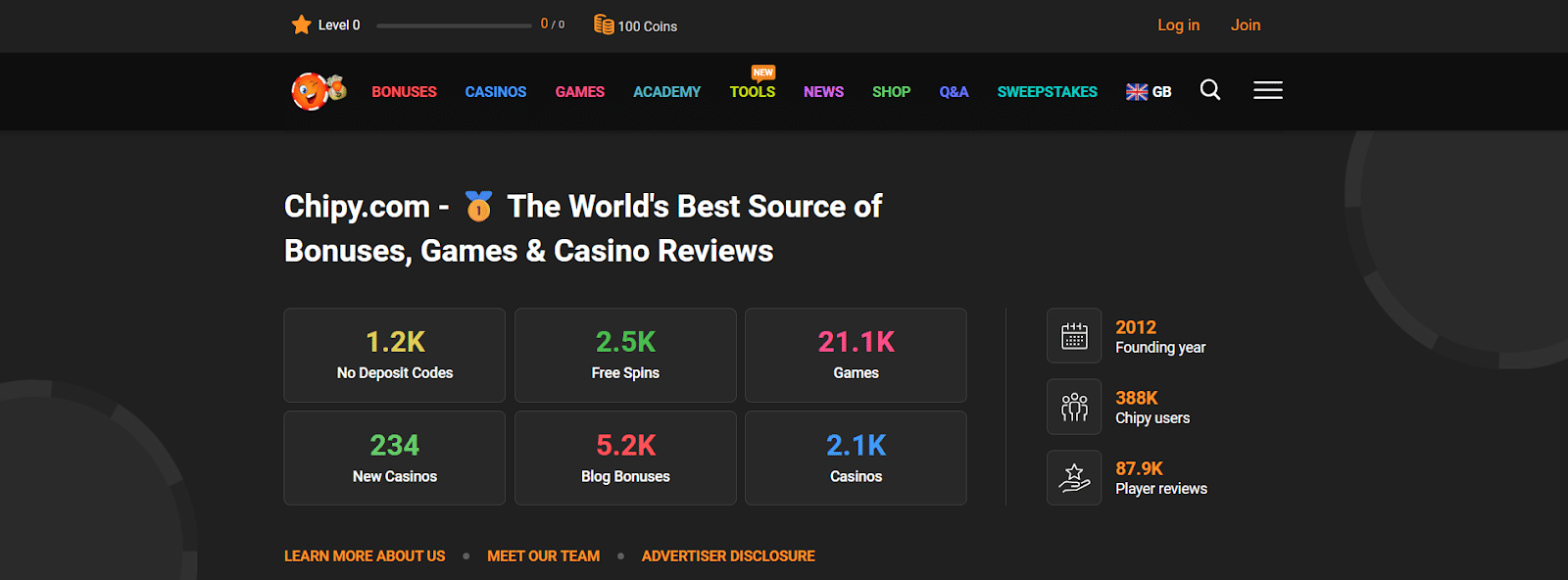
Task: Open Meet Our Team link
Action: click(543, 556)
